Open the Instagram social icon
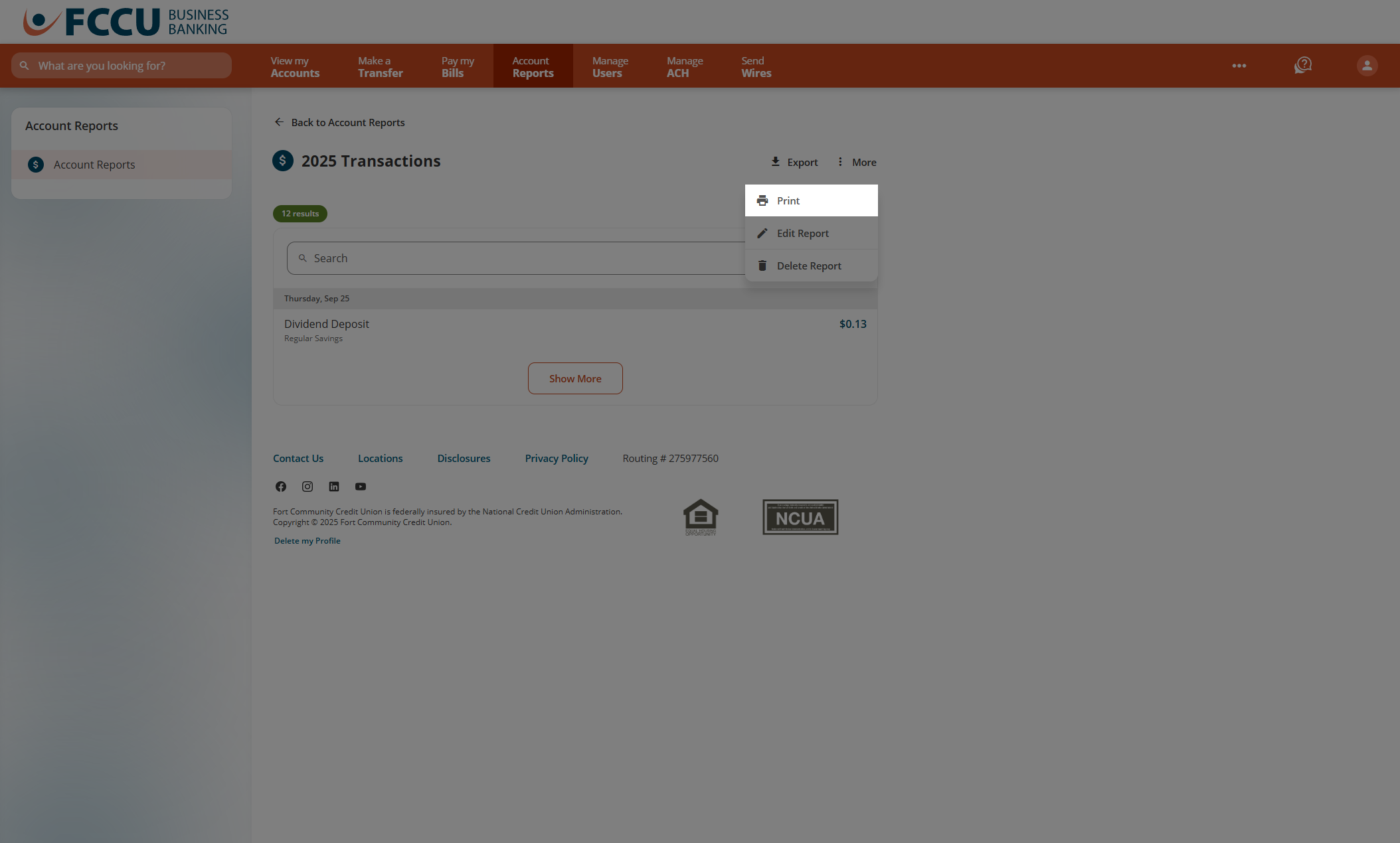 (307, 487)
